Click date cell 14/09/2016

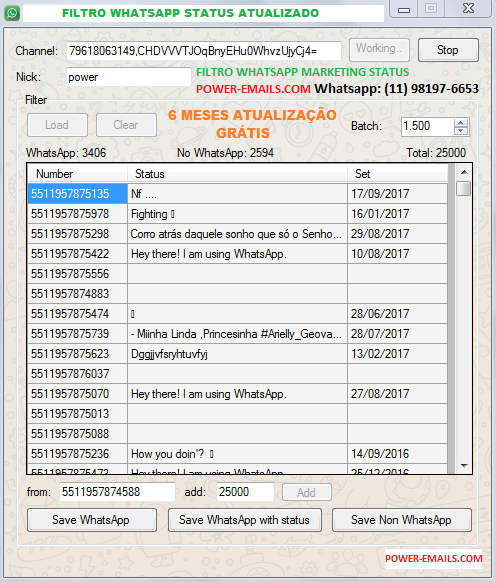pyautogui.click(x=397, y=454)
